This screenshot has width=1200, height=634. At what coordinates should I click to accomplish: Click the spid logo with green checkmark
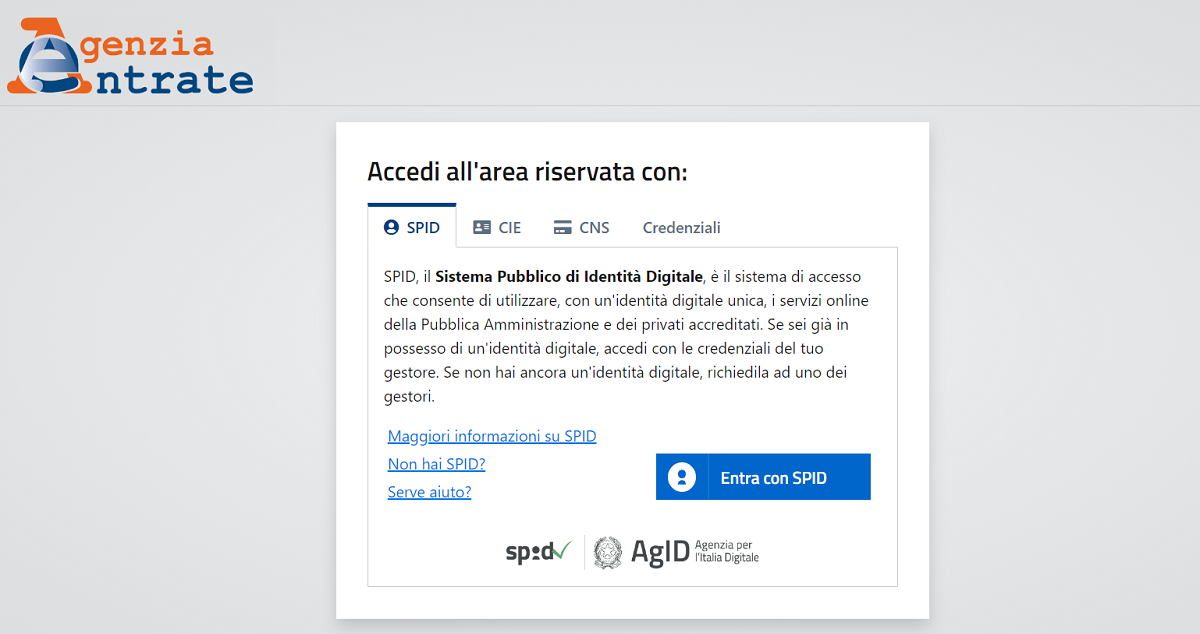coord(538,551)
